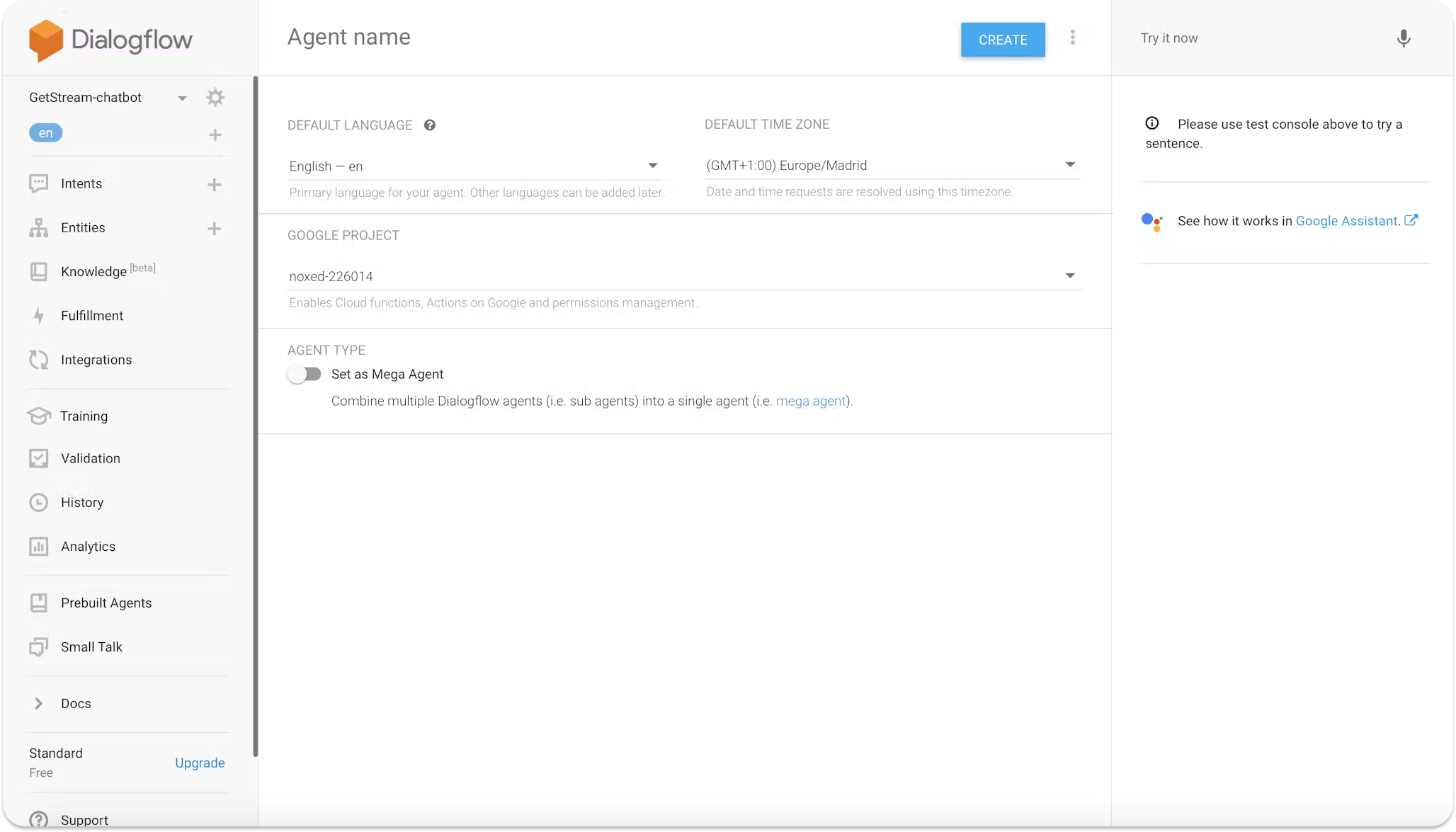Expand the Docs section chevron
Image resolution: width=1456 pixels, height=832 pixels.
point(39,703)
